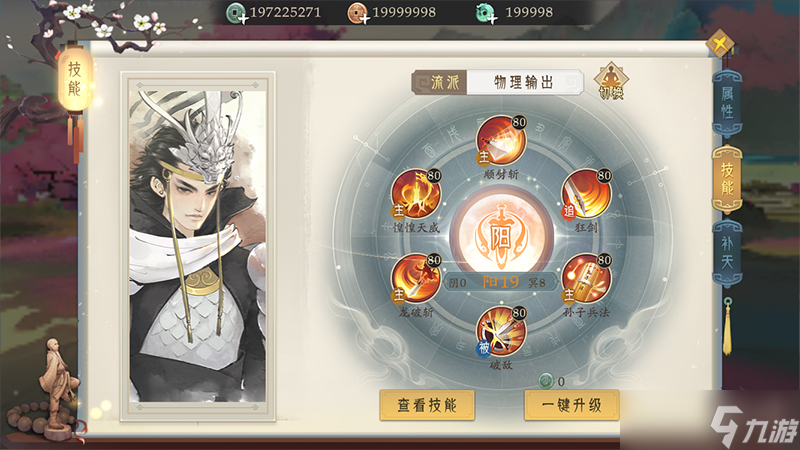Click the 阴0 阳19 冥8 points bar

499,282
